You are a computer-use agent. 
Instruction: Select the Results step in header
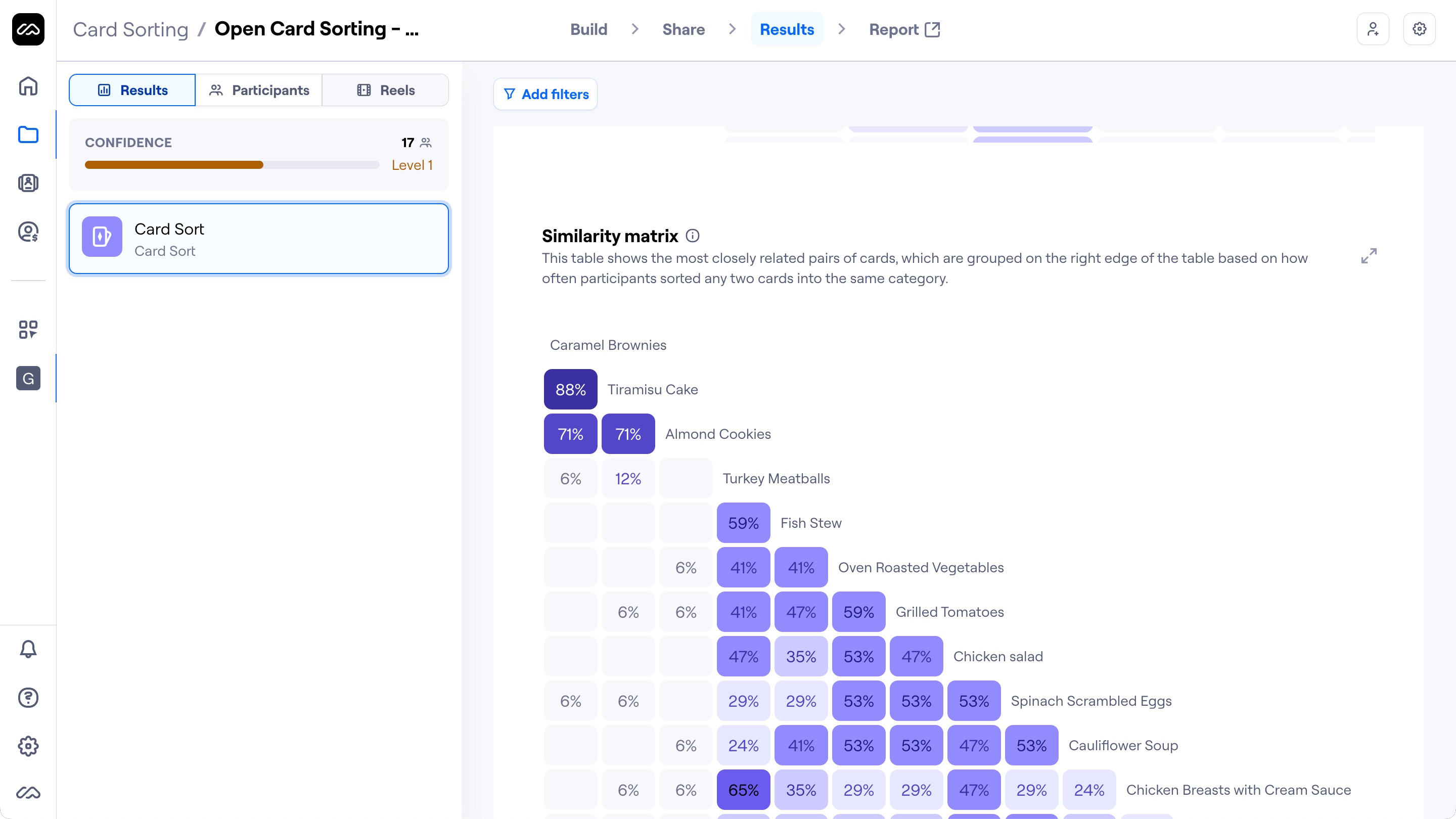point(787,29)
